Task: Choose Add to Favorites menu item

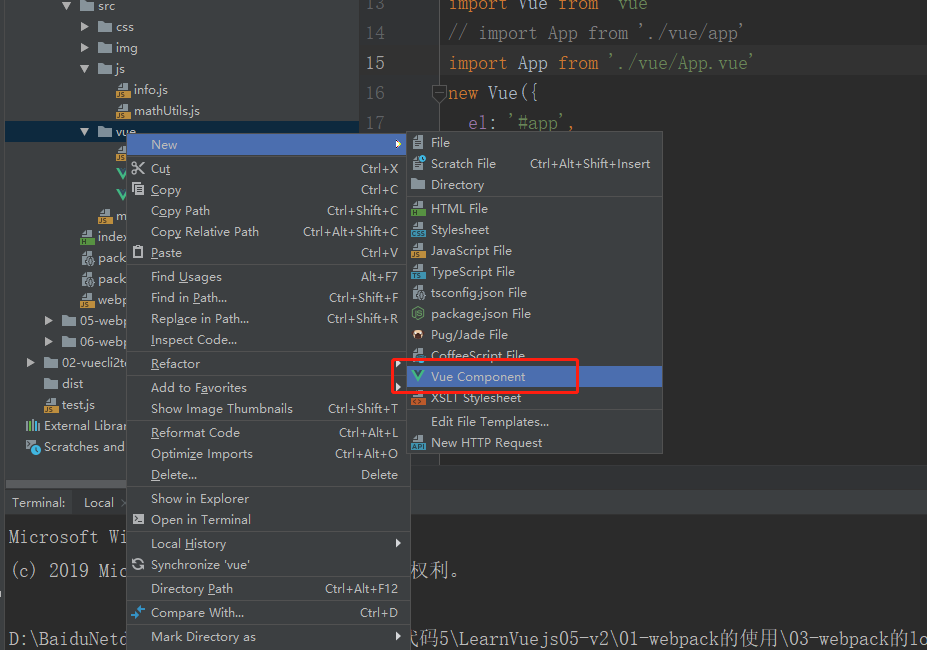Action: click(x=267, y=387)
